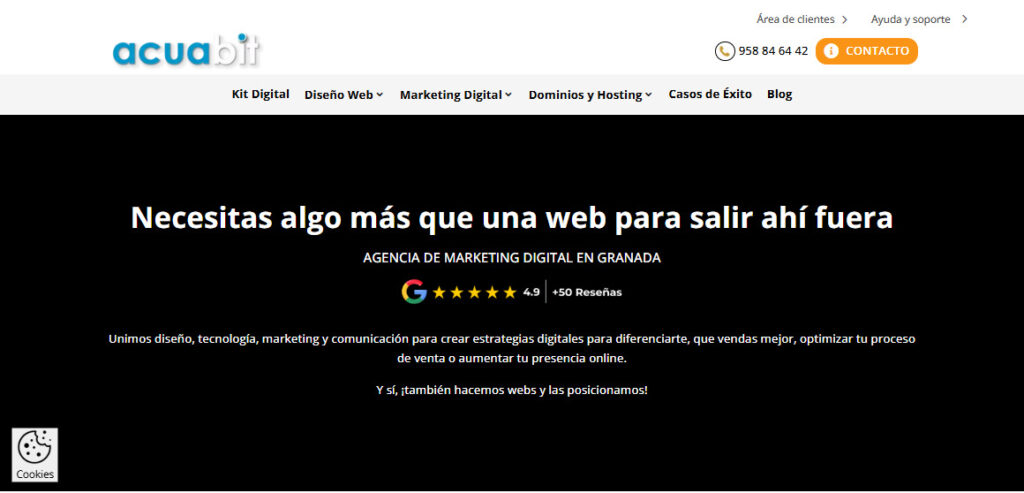Viewport: 1024px width, 493px height.
Task: Go to the Kit Digital menu item
Action: point(260,94)
